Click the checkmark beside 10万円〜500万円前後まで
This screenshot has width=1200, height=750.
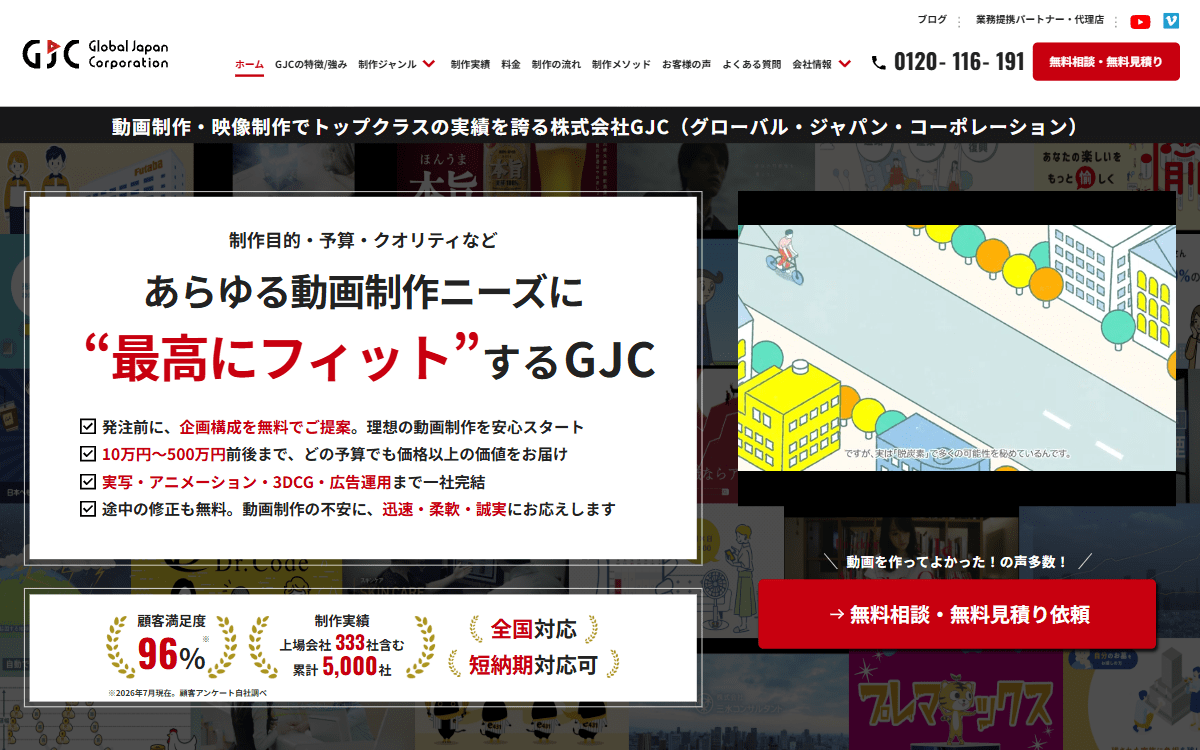pyautogui.click(x=87, y=454)
